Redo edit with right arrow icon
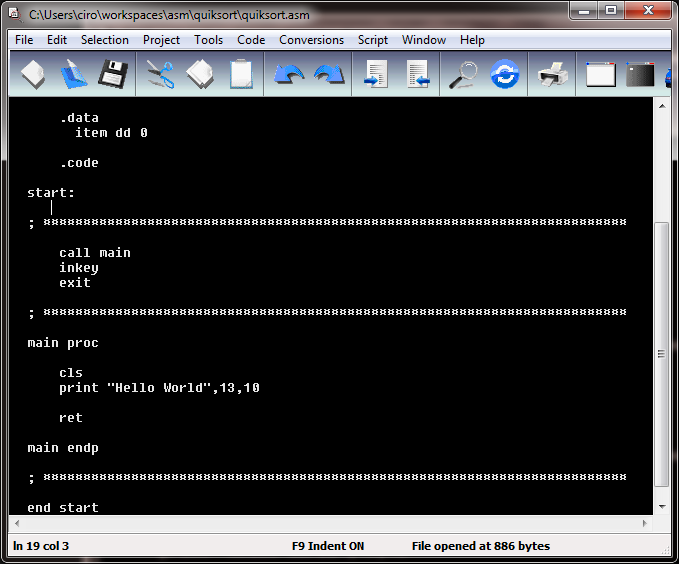 pyautogui.click(x=329, y=75)
